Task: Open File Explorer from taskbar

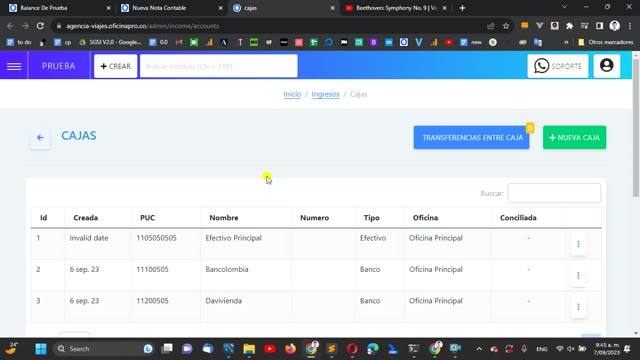Action: coord(249,349)
